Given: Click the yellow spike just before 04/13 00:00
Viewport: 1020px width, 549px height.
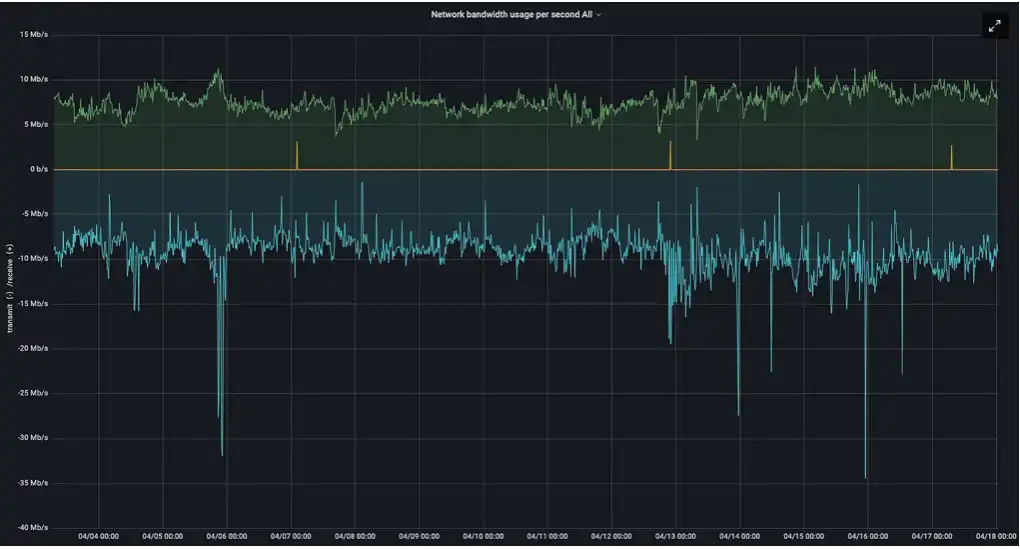Looking at the screenshot, I should [x=671, y=155].
